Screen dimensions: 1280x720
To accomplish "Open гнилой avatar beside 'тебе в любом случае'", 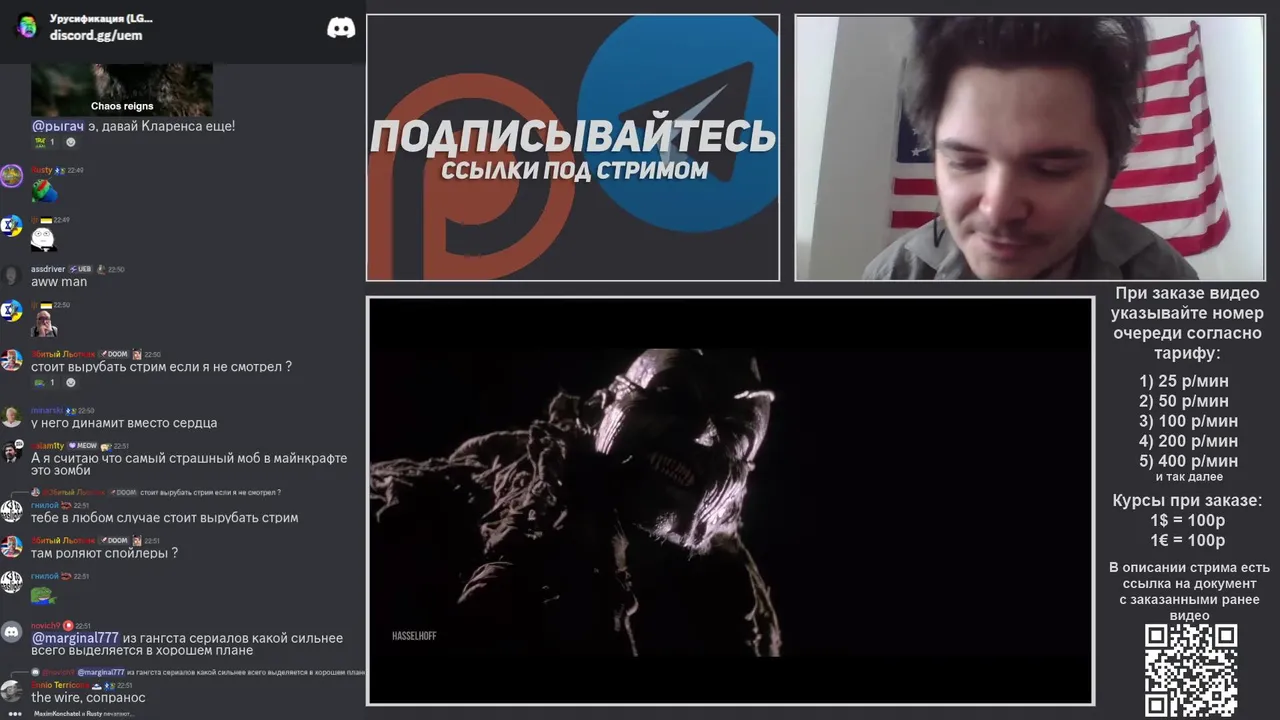I will 11,512.
